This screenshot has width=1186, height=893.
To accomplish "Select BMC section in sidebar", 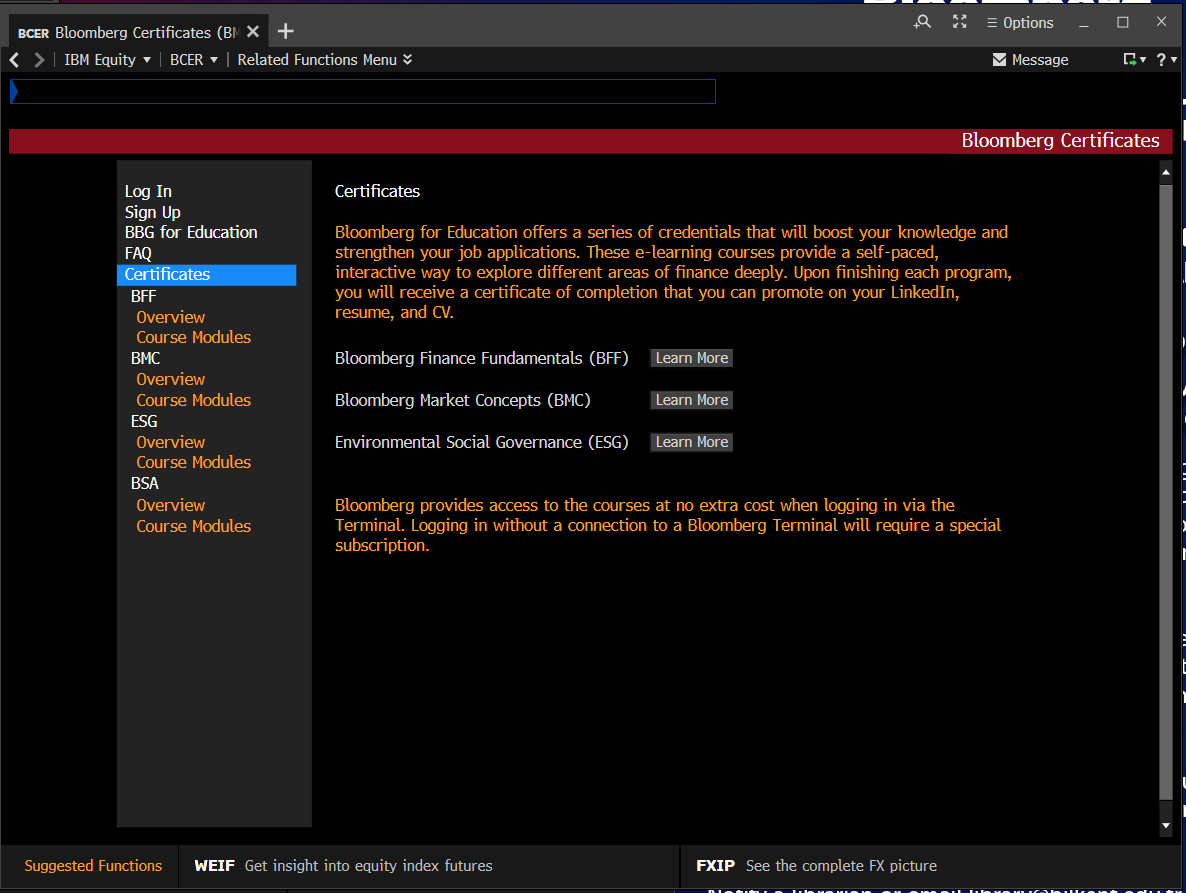I will tap(146, 358).
